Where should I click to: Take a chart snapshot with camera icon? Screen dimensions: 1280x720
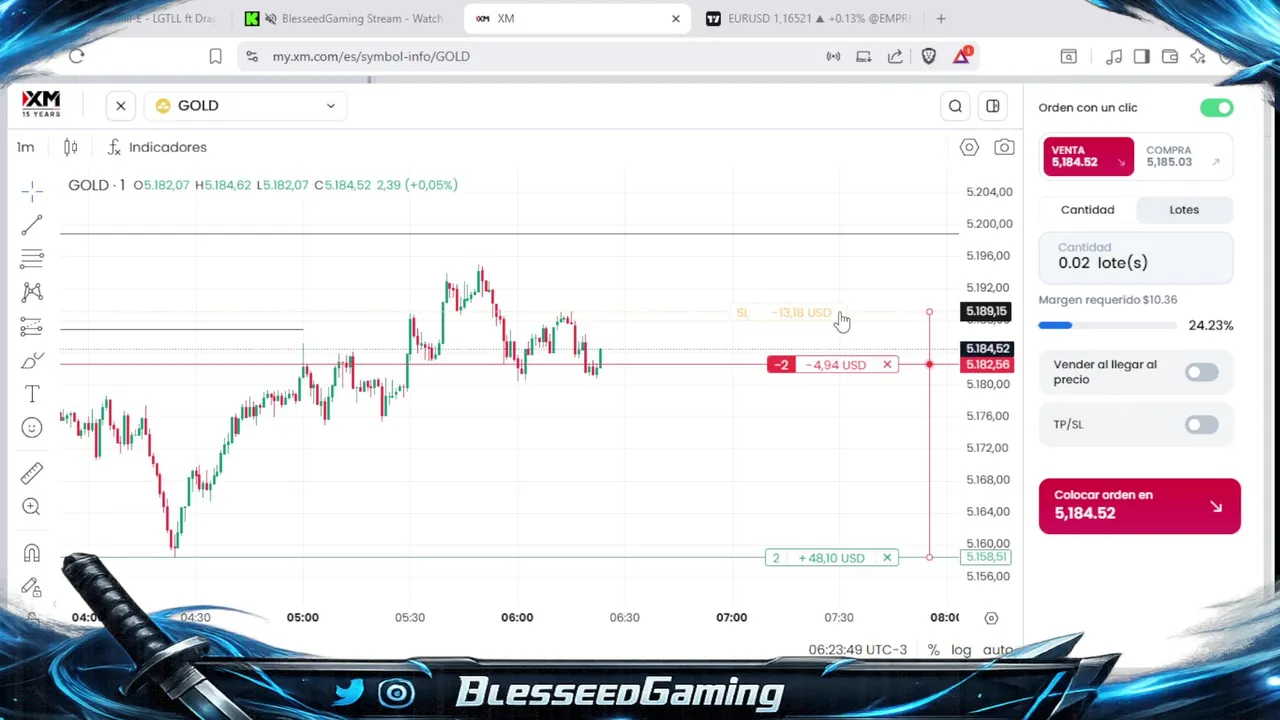pos(1004,147)
